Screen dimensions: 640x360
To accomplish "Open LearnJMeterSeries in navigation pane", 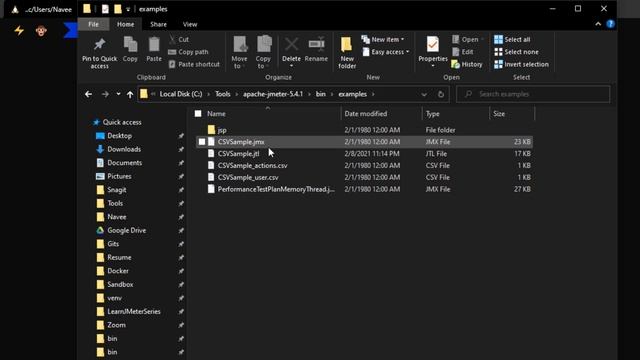I will (x=134, y=311).
